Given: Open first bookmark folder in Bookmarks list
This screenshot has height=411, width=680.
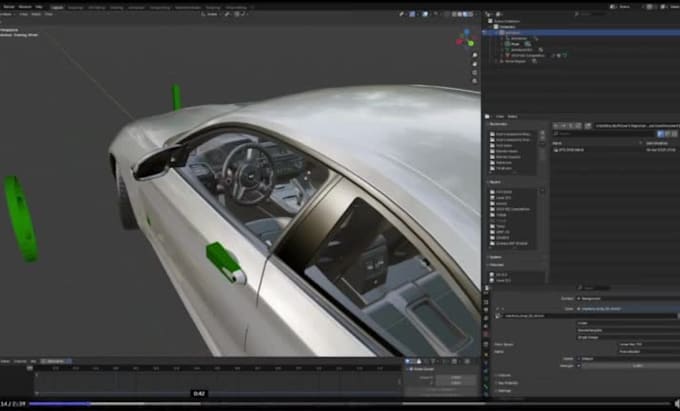Looking at the screenshot, I should click(512, 134).
